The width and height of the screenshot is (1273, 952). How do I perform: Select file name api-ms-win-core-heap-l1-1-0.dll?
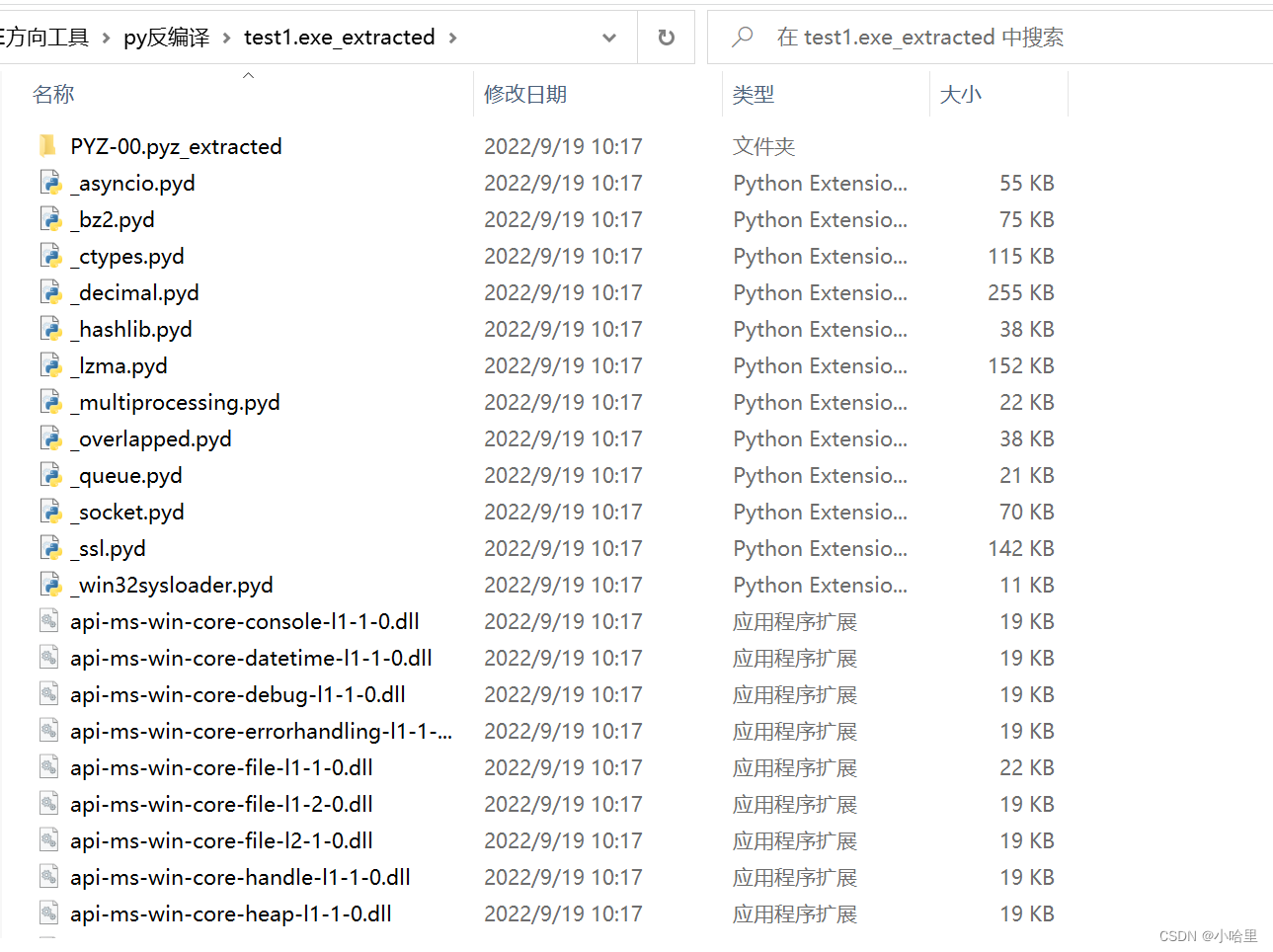(x=231, y=913)
